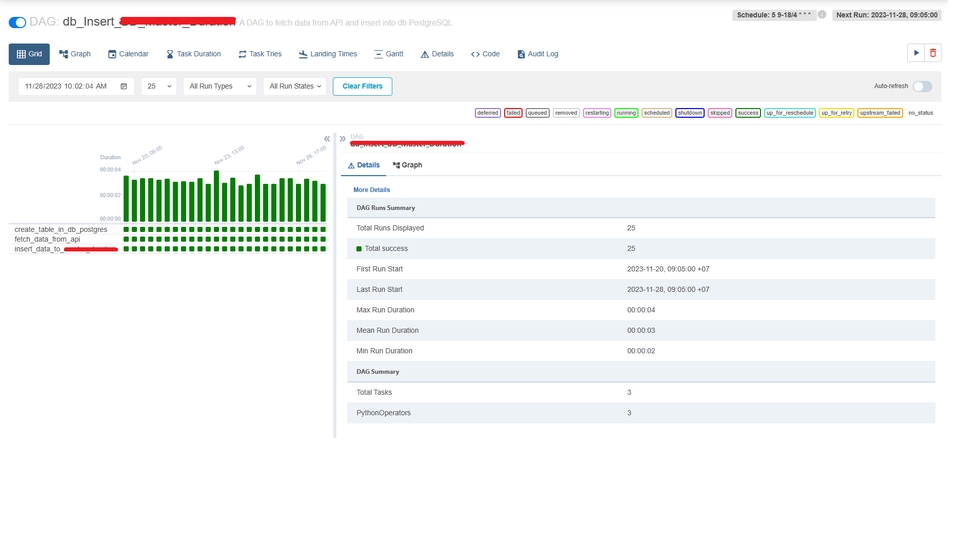The height and width of the screenshot is (553, 960).
Task: Filter by the no_status label
Action: pyautogui.click(x=920, y=113)
